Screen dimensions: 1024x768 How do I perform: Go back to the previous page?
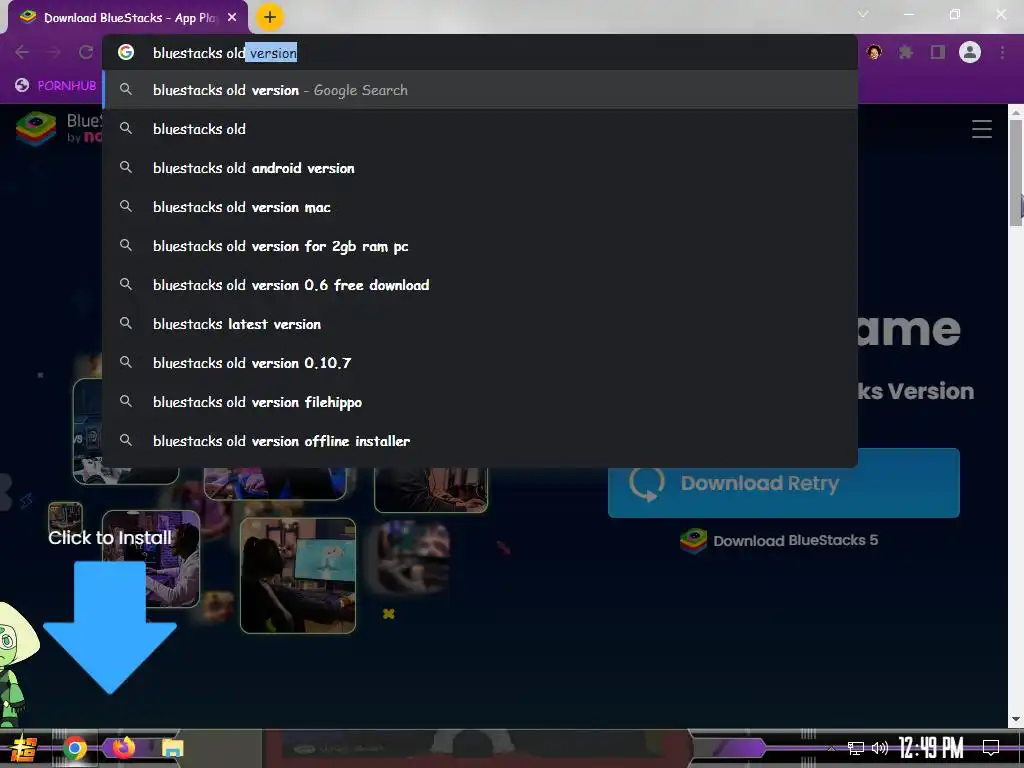(22, 52)
